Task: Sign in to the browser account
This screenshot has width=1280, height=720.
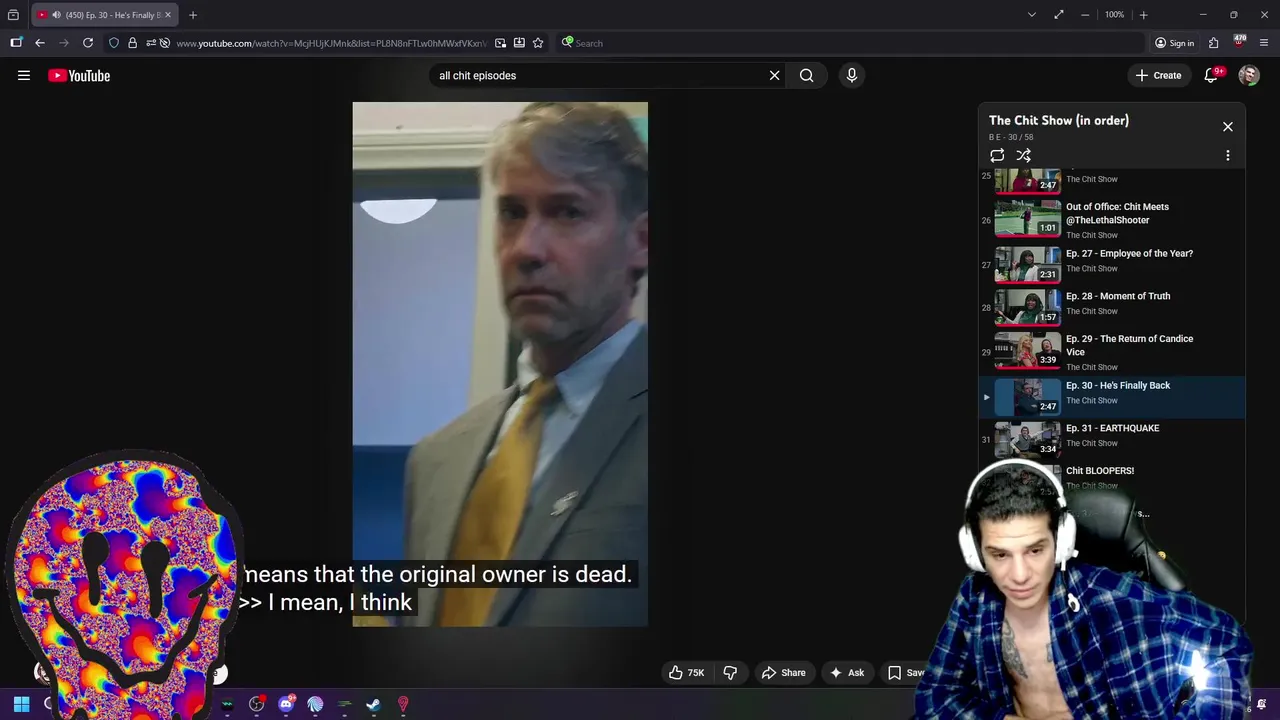Action: pyautogui.click(x=1175, y=43)
